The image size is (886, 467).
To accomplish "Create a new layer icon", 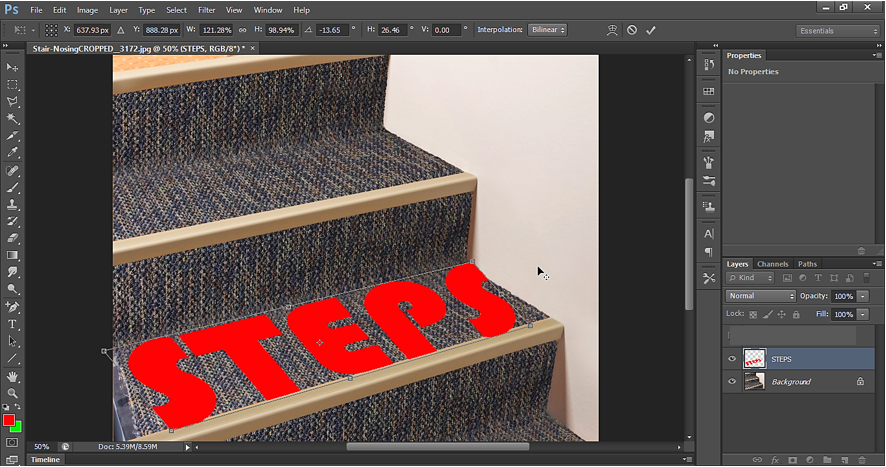I will (x=845, y=460).
